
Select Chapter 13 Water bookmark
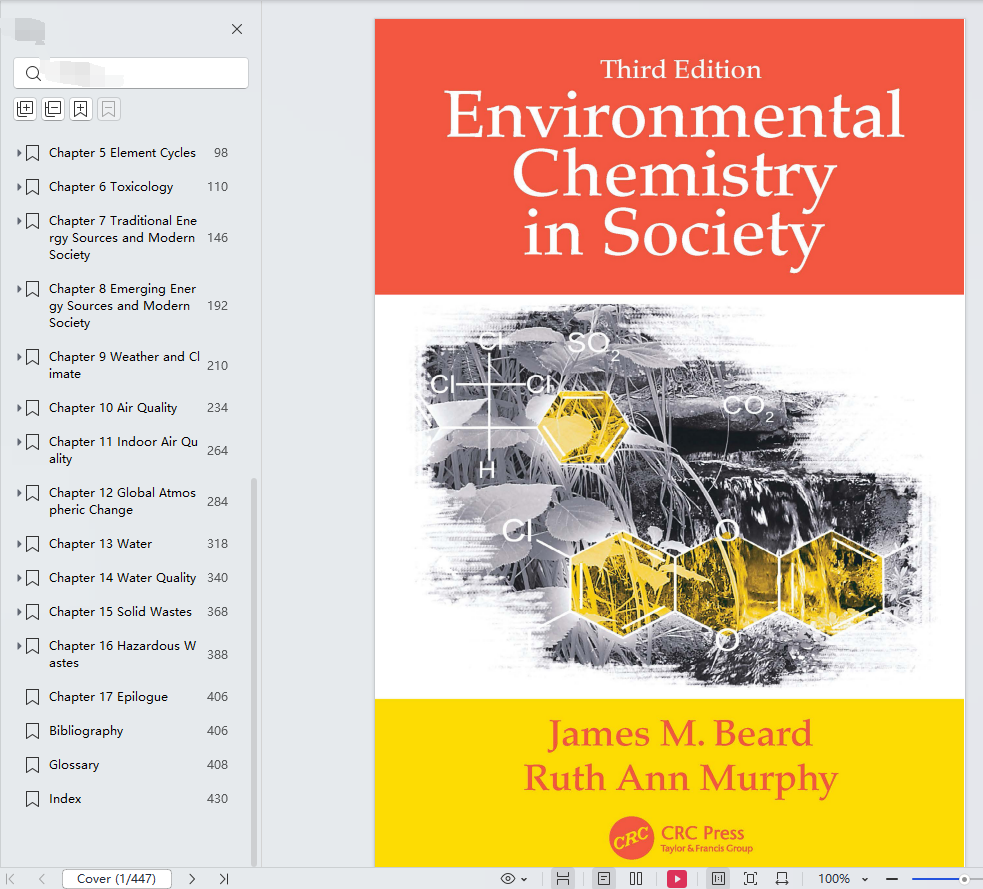100,544
